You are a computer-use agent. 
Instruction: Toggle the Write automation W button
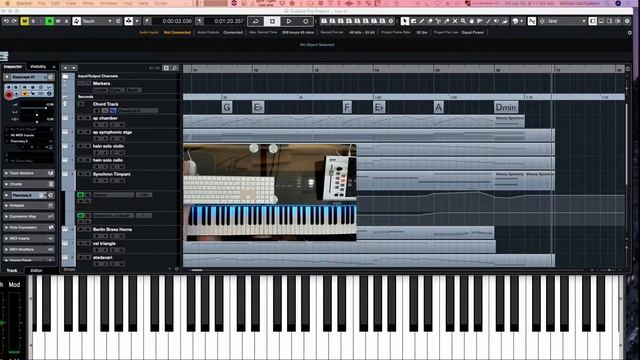point(58,21)
